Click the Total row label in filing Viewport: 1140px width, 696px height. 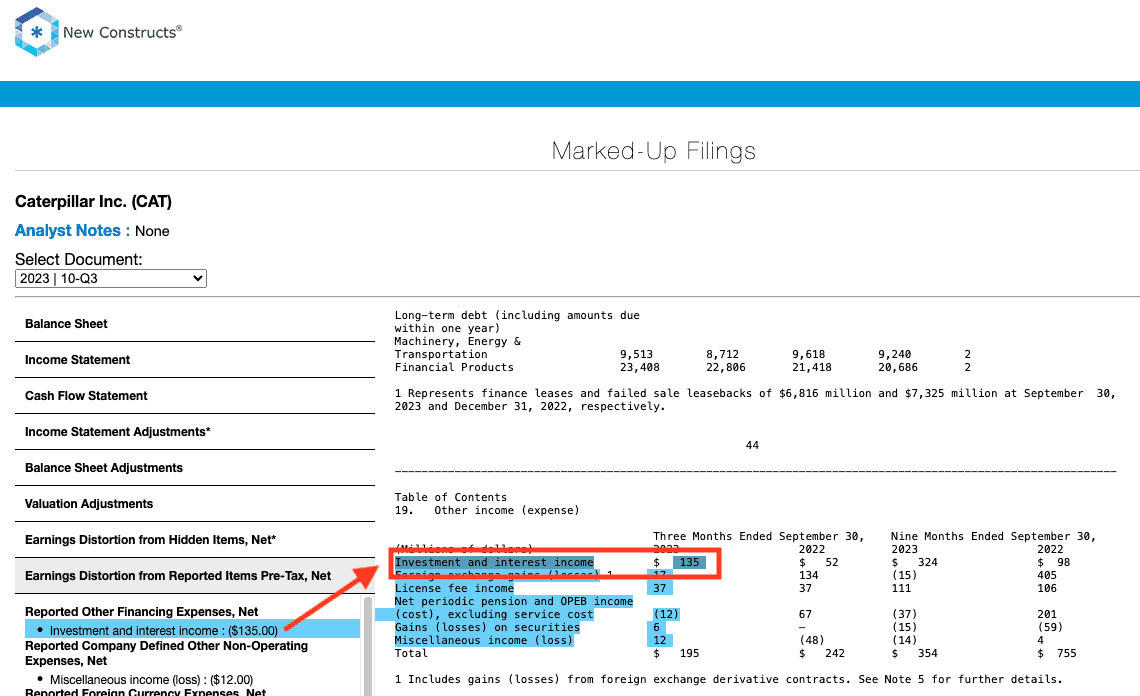[x=412, y=654]
